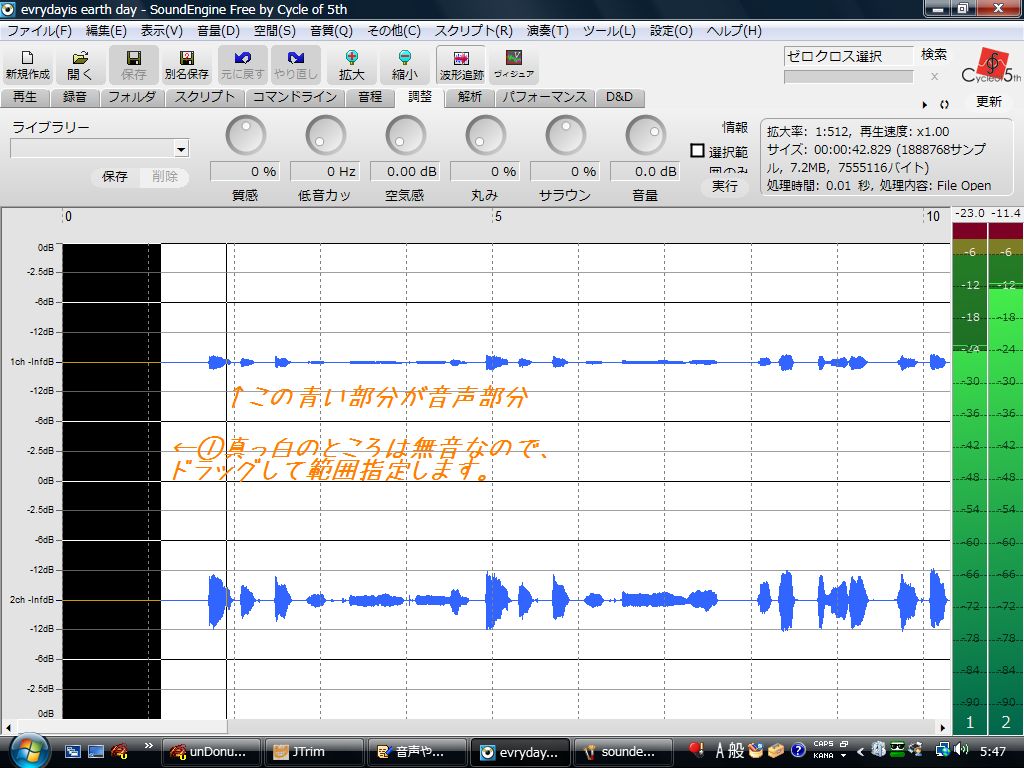Open the 編集(E) menu
This screenshot has height=768, width=1024.
tap(106, 31)
